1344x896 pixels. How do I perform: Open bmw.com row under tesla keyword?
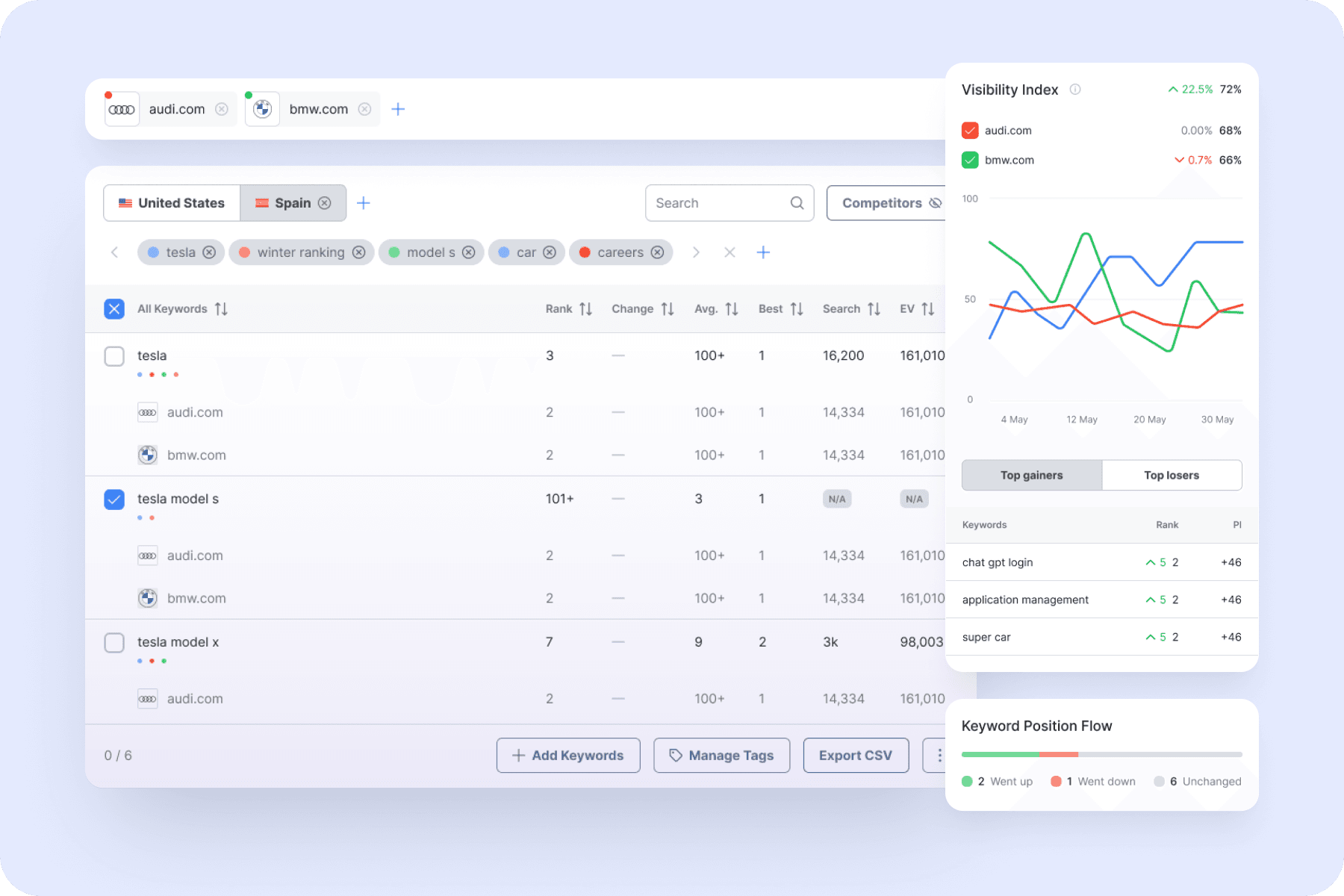(x=515, y=455)
